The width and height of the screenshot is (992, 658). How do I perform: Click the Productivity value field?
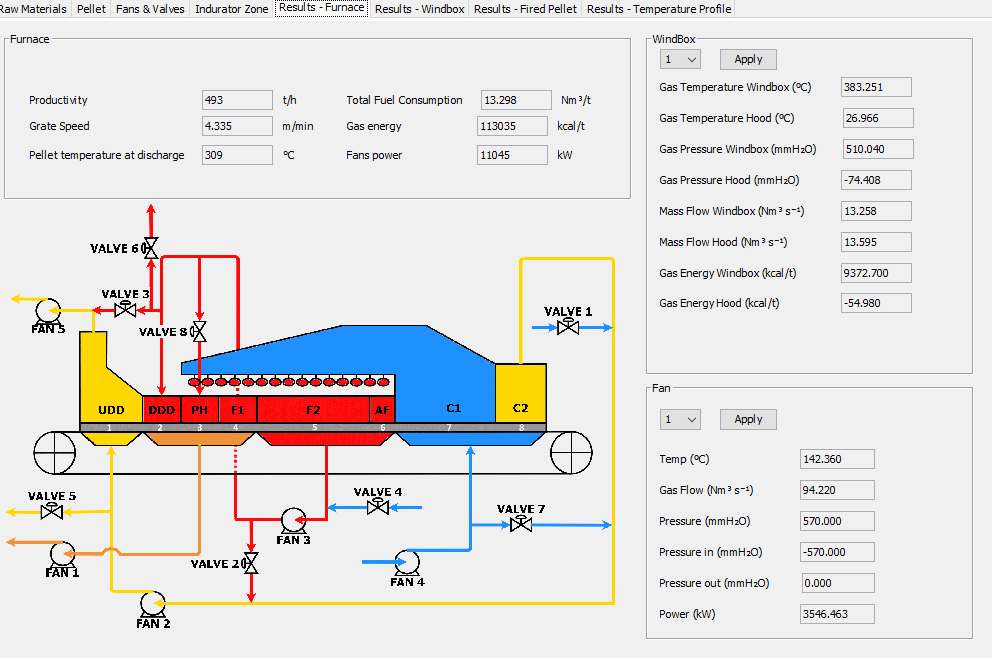[x=237, y=100]
